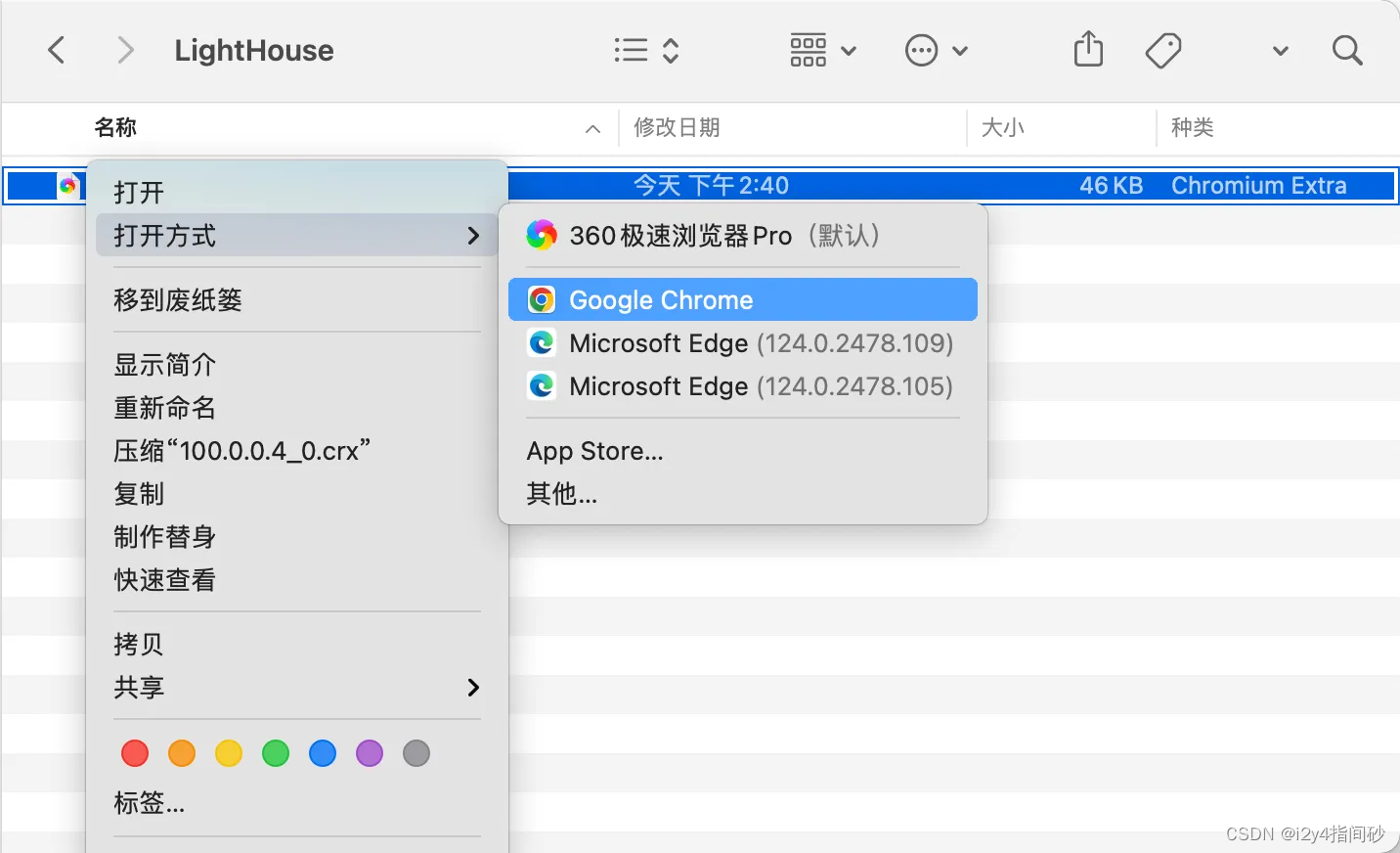Click the Share toolbar icon
This screenshot has width=1400, height=853.
[1088, 49]
